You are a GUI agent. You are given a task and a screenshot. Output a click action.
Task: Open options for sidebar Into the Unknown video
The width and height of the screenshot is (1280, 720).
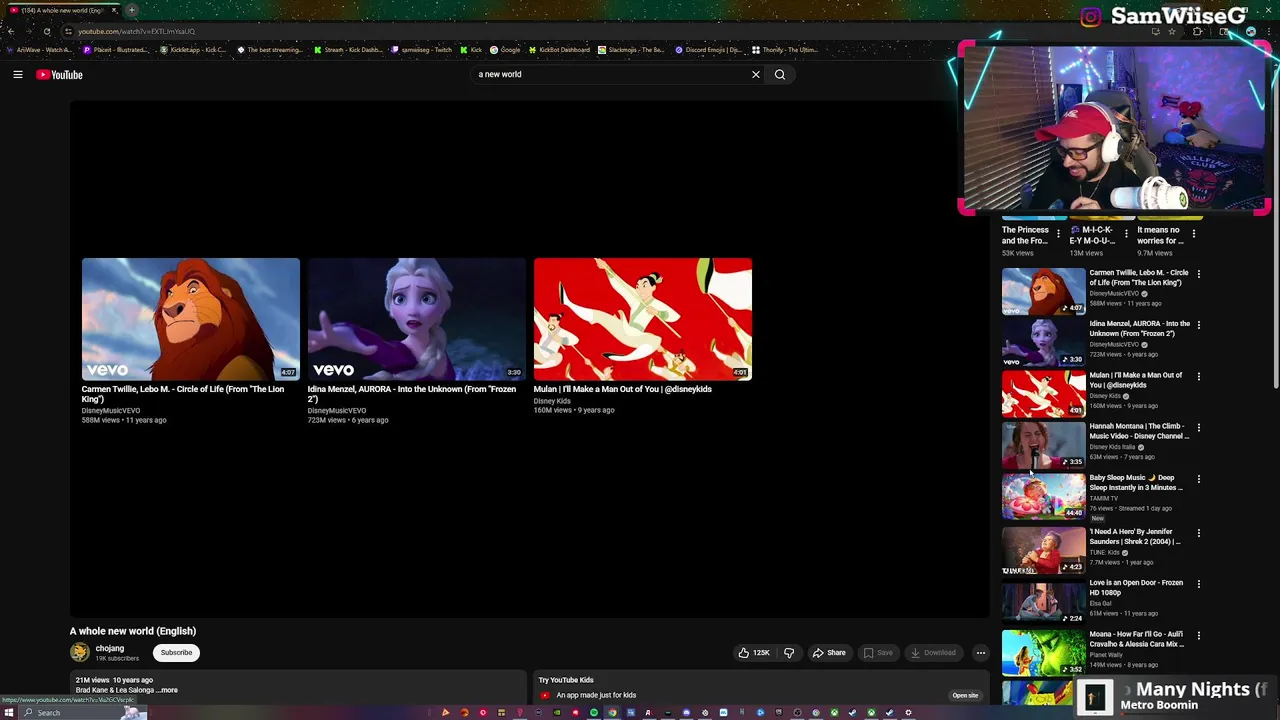tap(1199, 325)
